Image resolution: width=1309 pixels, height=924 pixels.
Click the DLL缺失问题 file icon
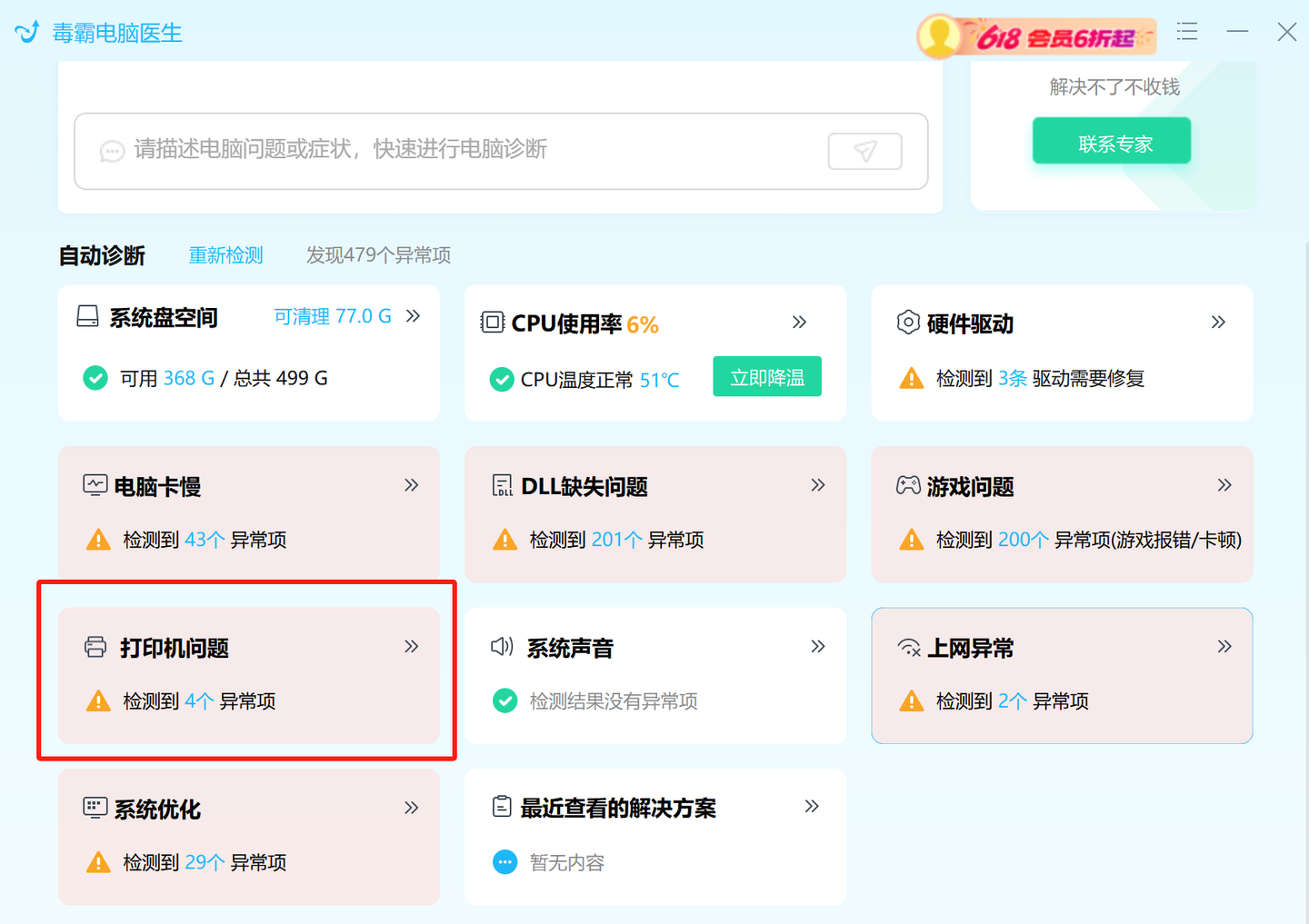(503, 485)
